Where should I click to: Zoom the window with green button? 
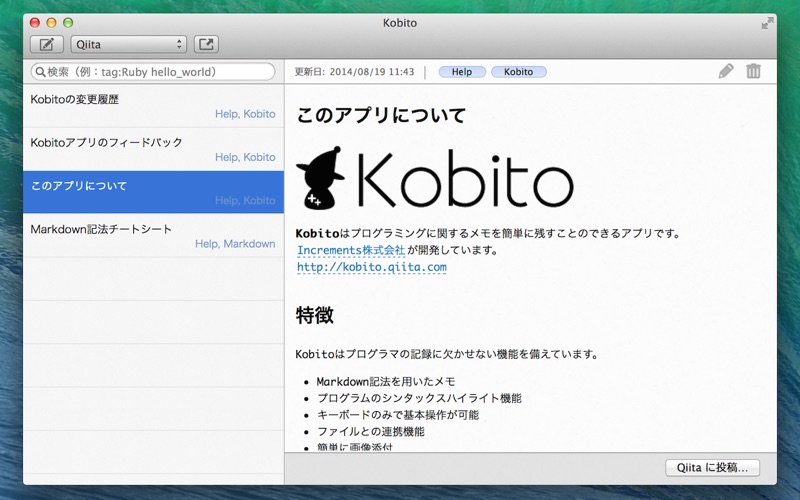pyautogui.click(x=68, y=22)
